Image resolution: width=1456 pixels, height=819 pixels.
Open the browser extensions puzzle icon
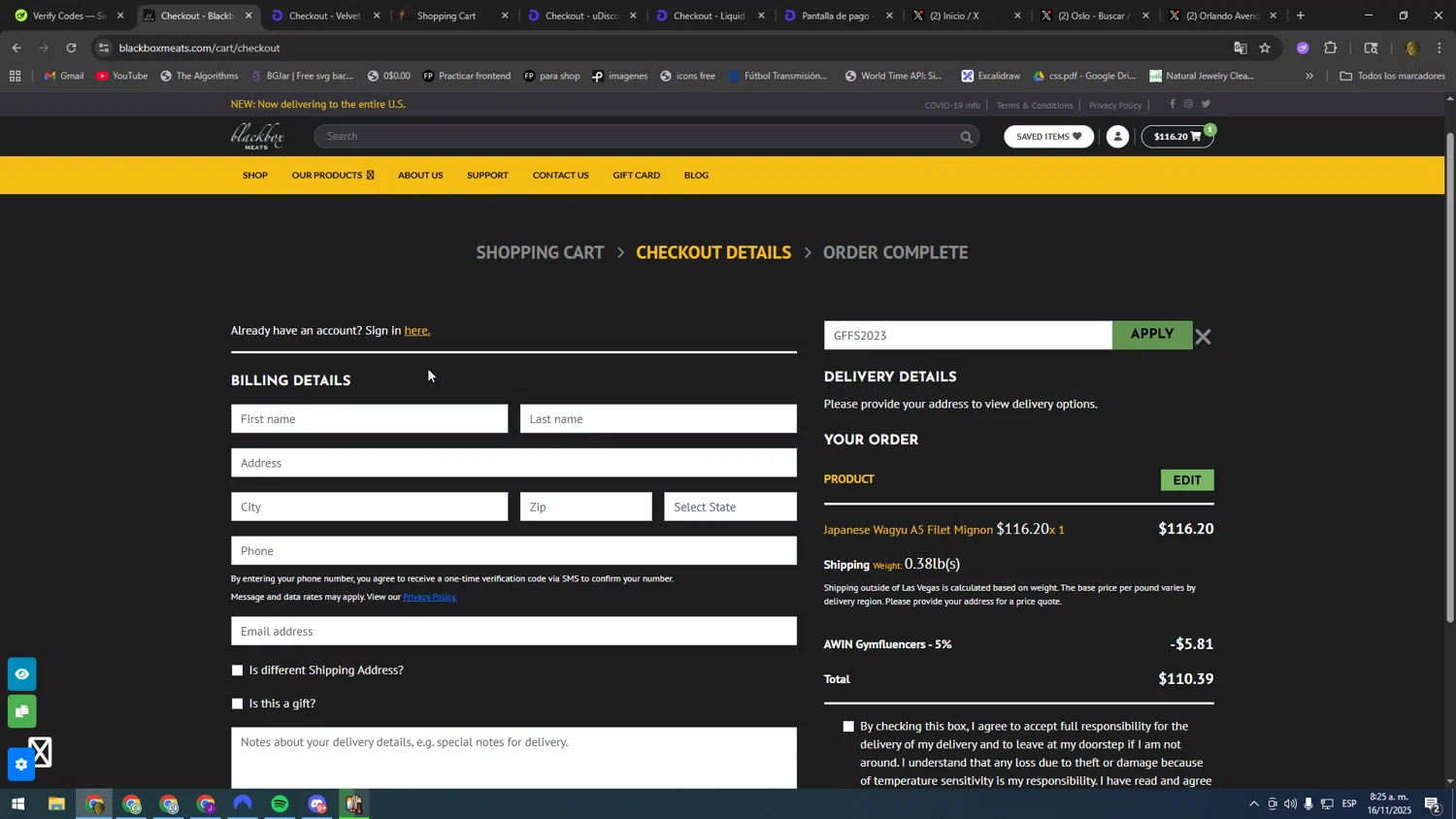pyautogui.click(x=1331, y=48)
